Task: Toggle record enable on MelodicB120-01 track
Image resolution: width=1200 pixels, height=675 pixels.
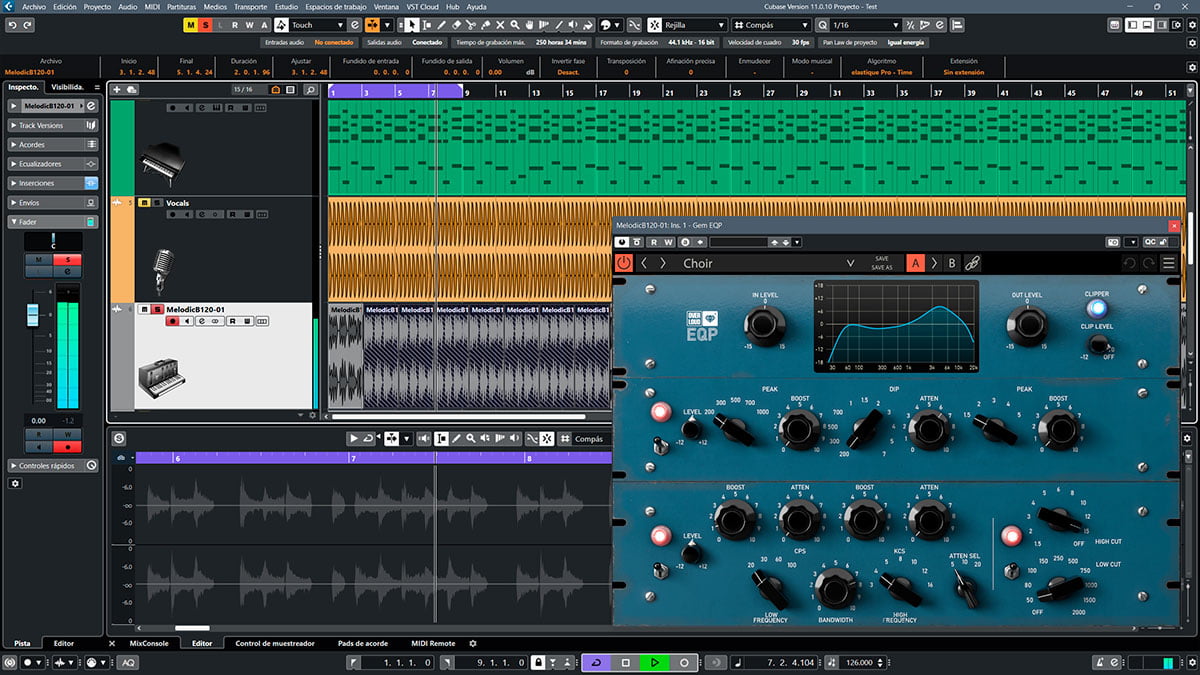Action: pyautogui.click(x=172, y=321)
